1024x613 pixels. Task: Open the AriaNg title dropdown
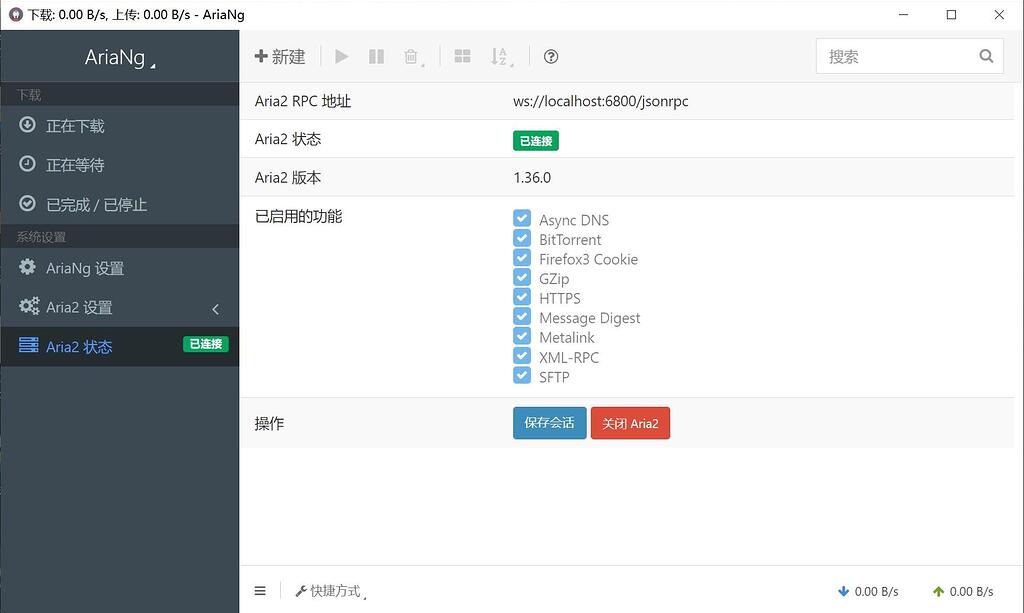coord(119,57)
